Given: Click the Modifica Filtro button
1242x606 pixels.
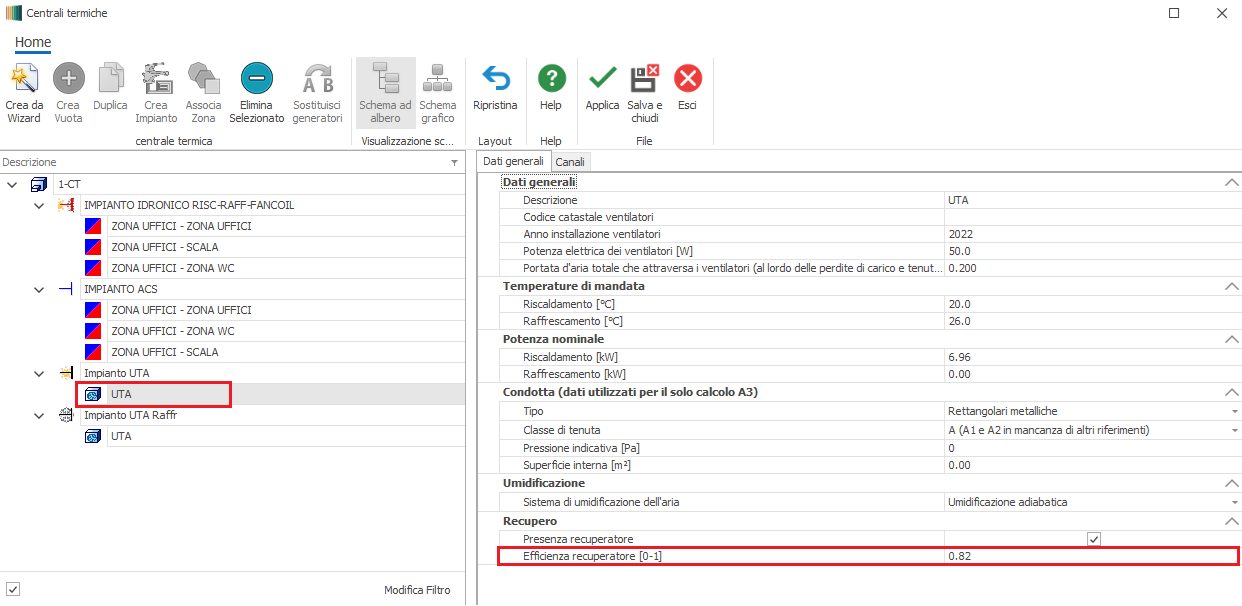Looking at the screenshot, I should point(417,590).
